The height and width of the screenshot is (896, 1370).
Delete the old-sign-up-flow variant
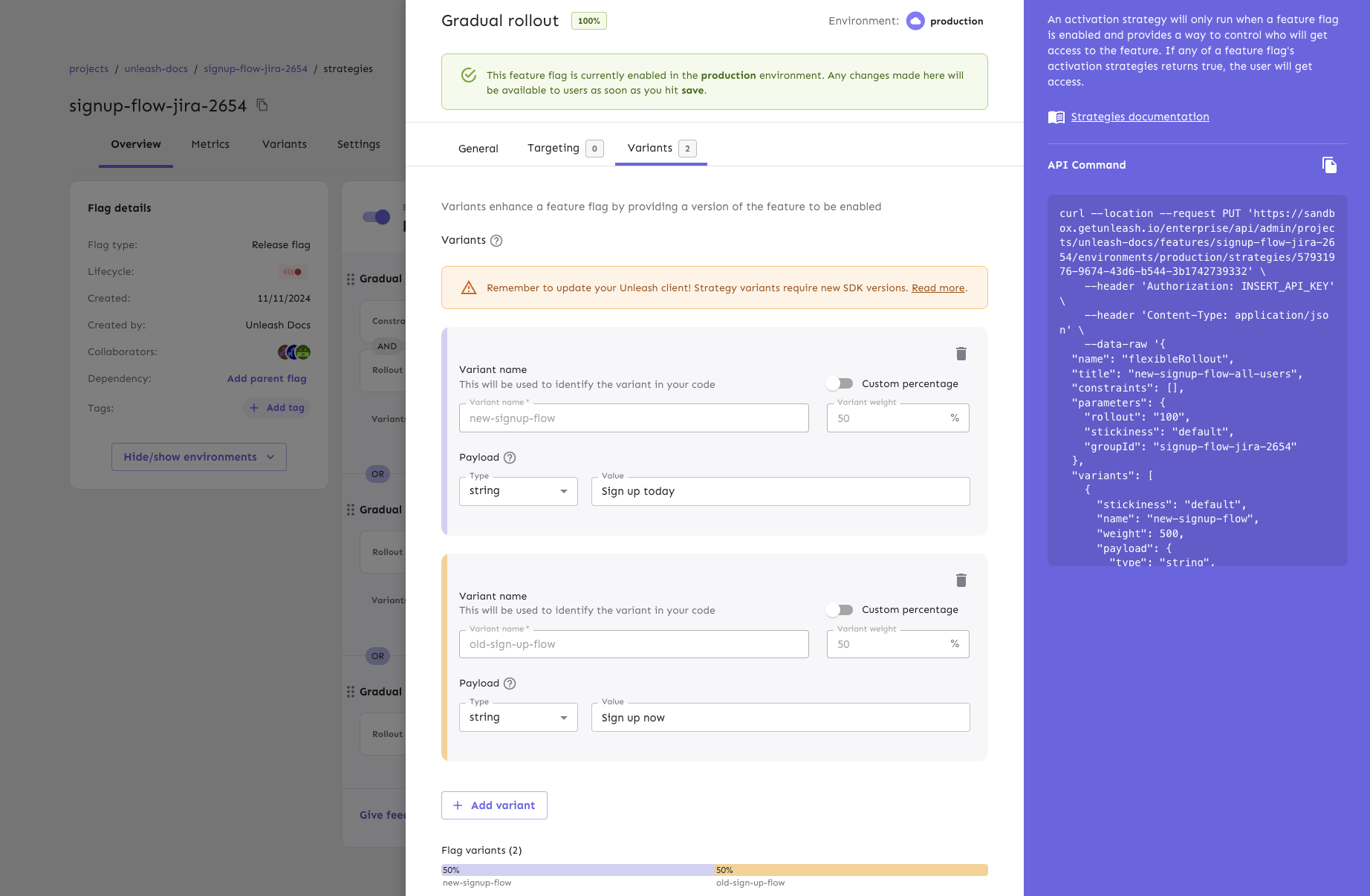click(961, 580)
